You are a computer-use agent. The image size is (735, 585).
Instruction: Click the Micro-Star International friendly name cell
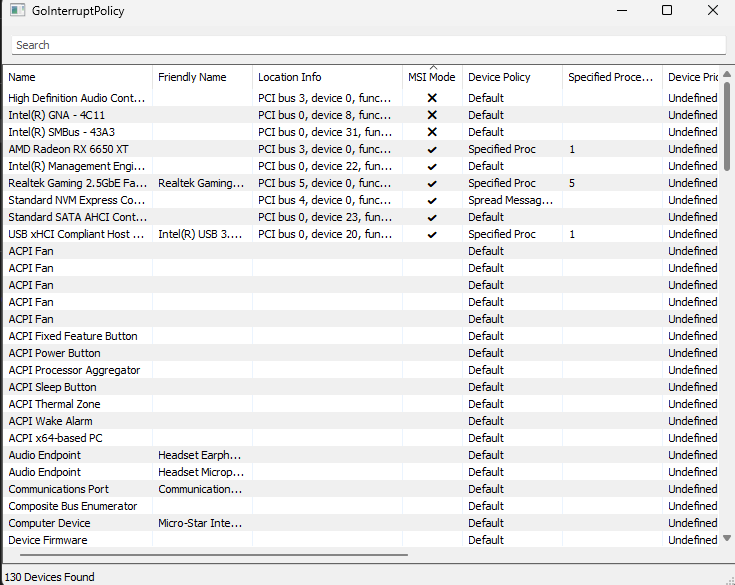202,523
